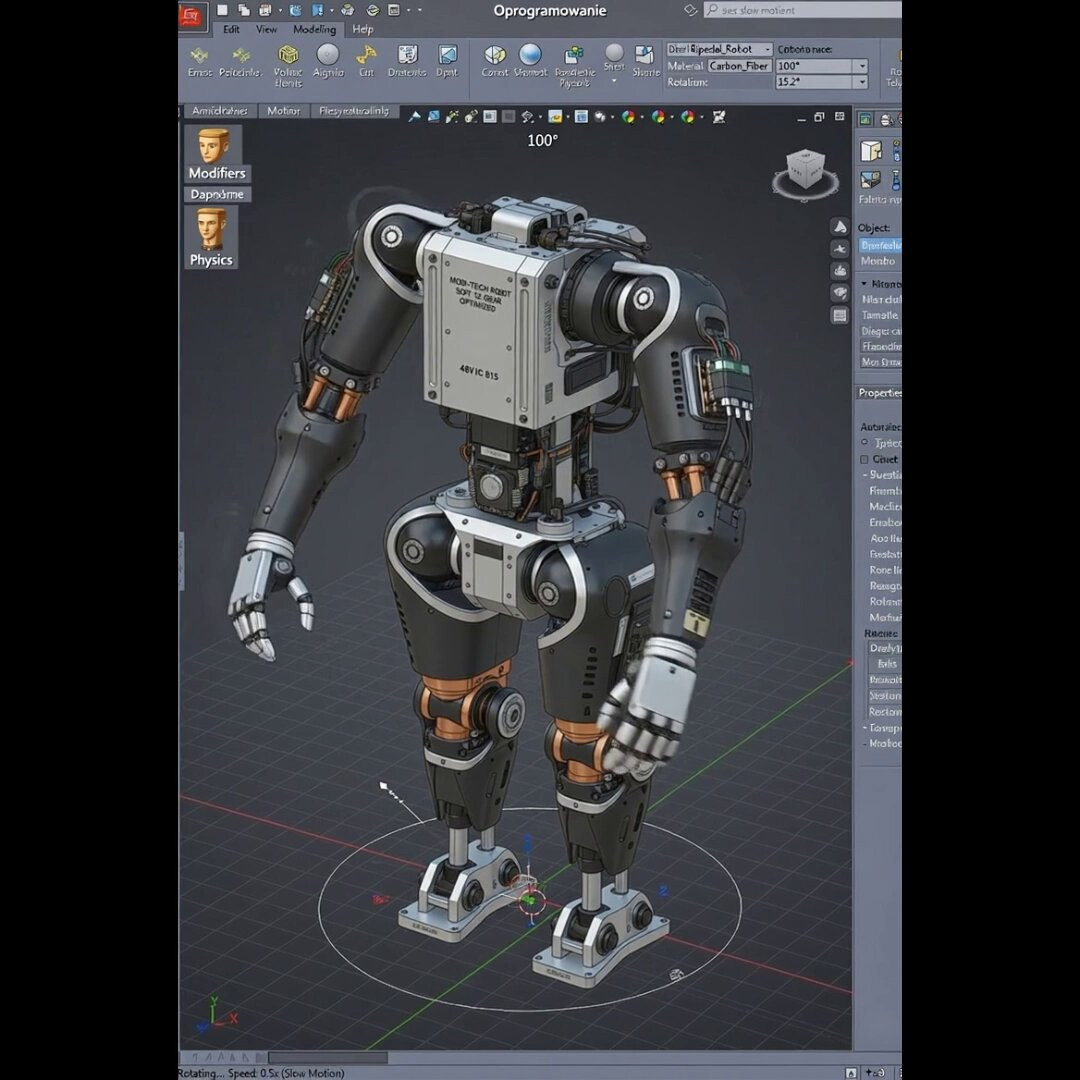Select the Cut tool in the ribbon

click(366, 55)
